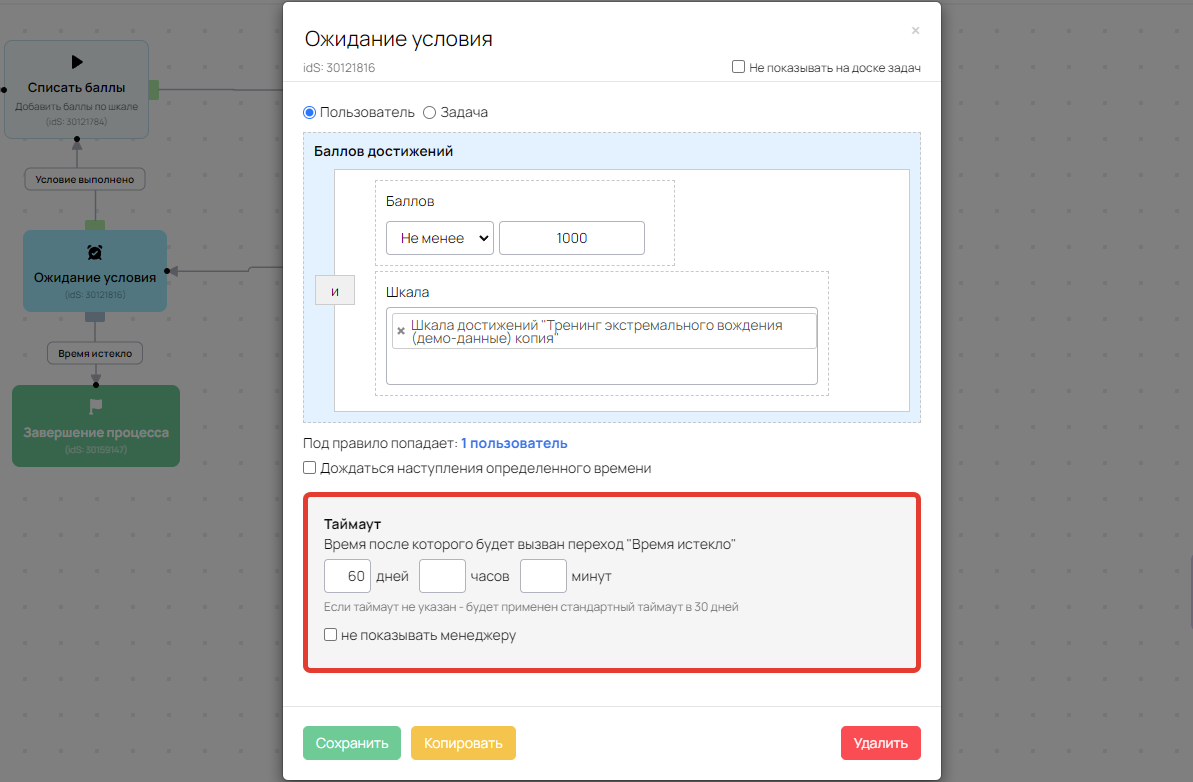Enable Не показывать на доске задач
The image size is (1193, 782).
[738, 67]
